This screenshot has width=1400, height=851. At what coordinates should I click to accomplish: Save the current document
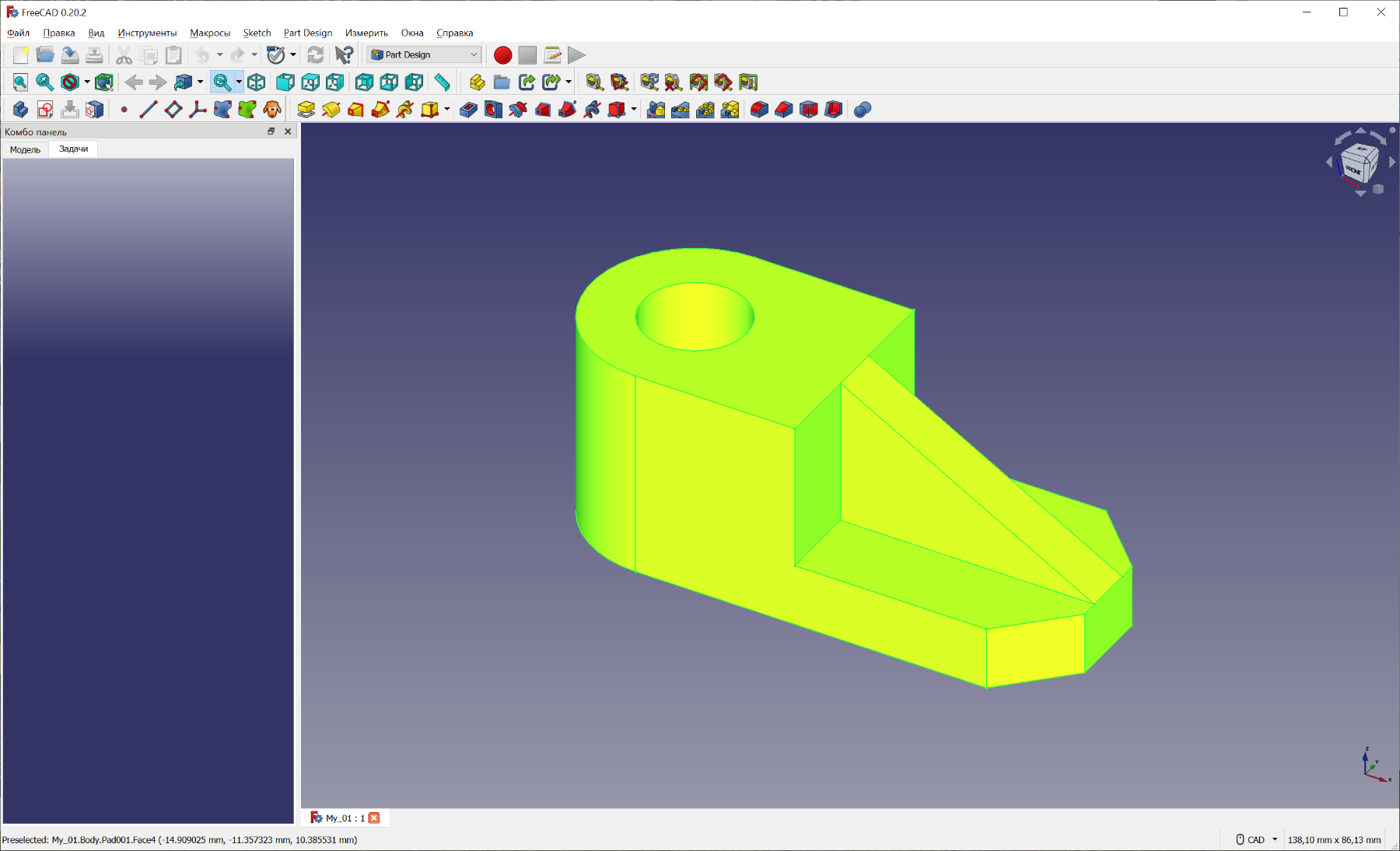pos(70,54)
